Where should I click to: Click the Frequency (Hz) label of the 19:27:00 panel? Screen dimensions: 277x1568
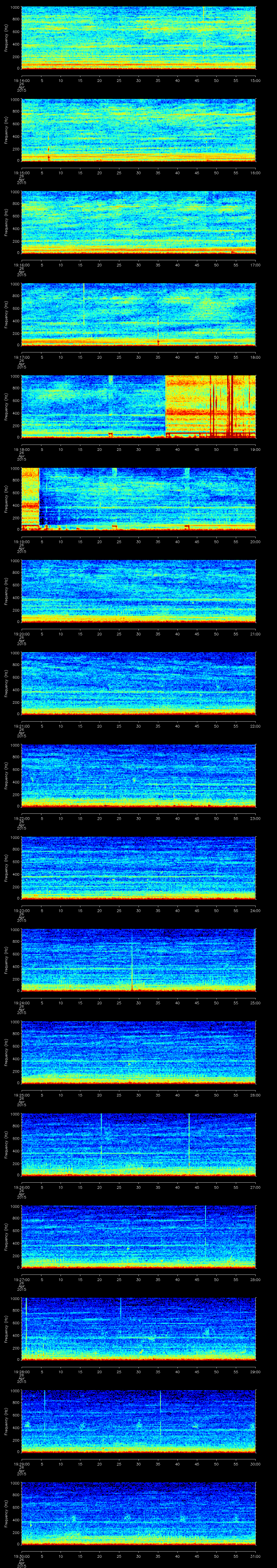(x=6, y=1236)
